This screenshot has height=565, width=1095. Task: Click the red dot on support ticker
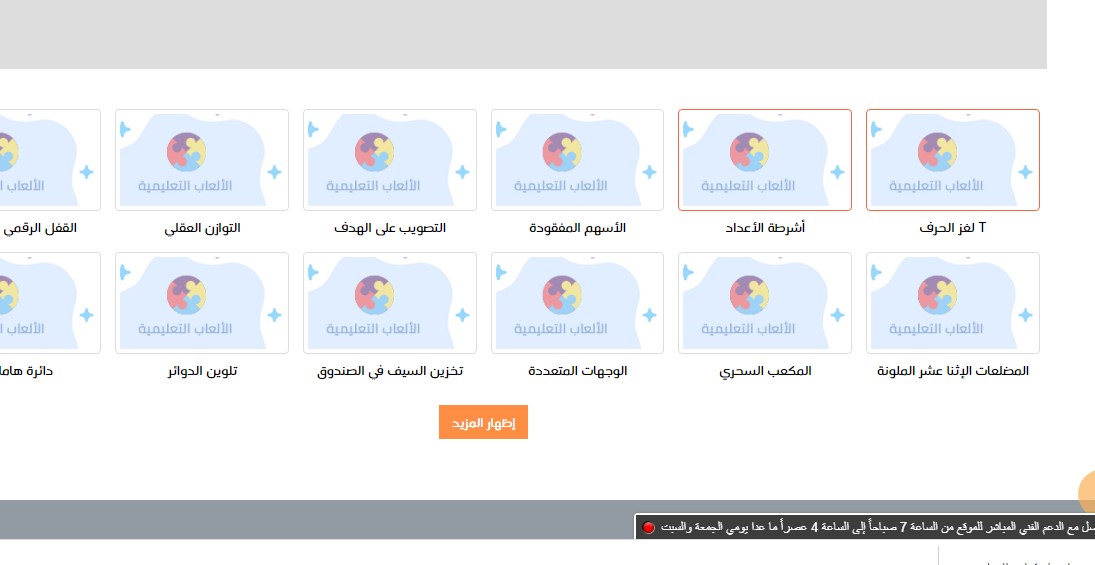[648, 527]
